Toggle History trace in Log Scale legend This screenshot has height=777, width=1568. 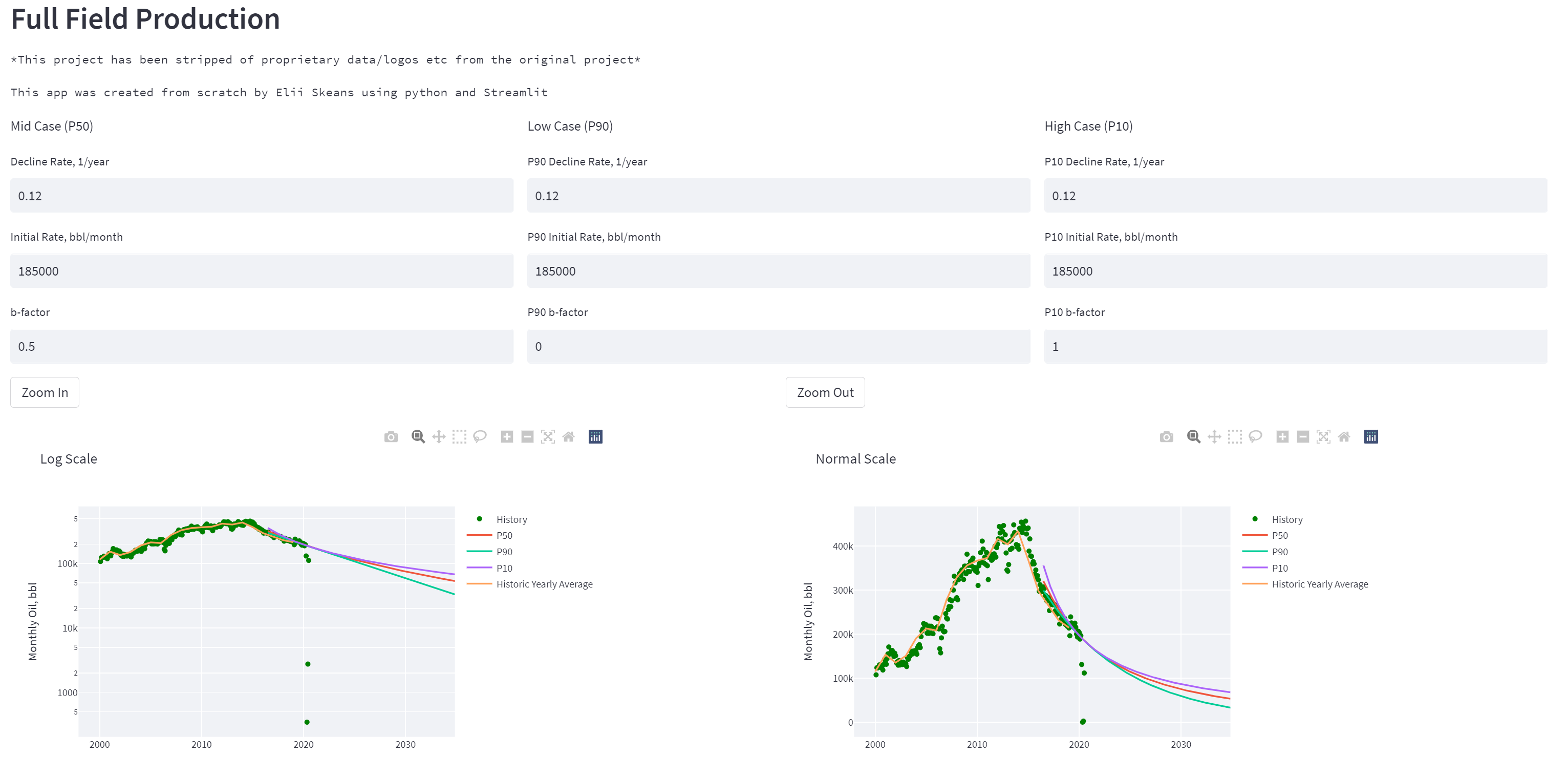pos(511,519)
